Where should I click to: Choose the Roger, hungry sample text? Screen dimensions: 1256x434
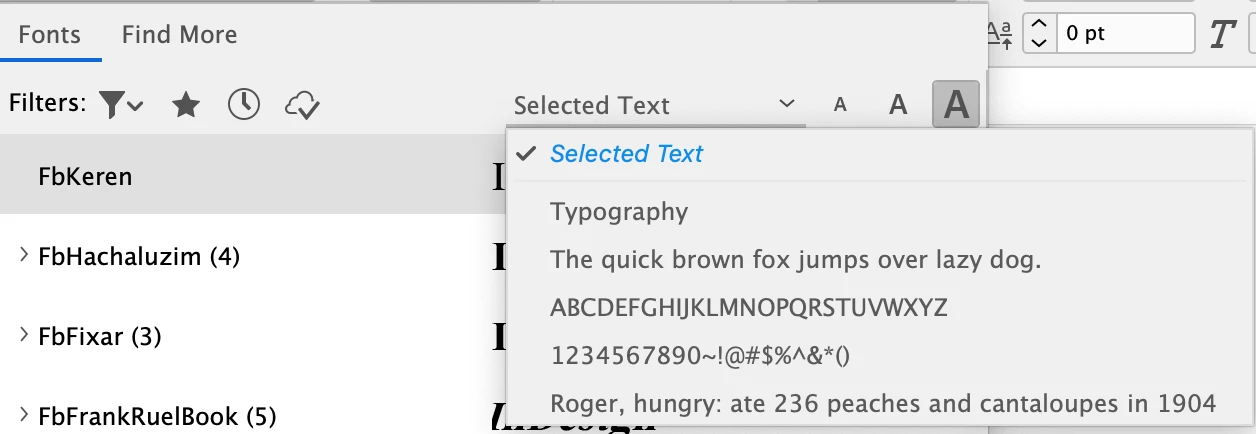click(883, 404)
